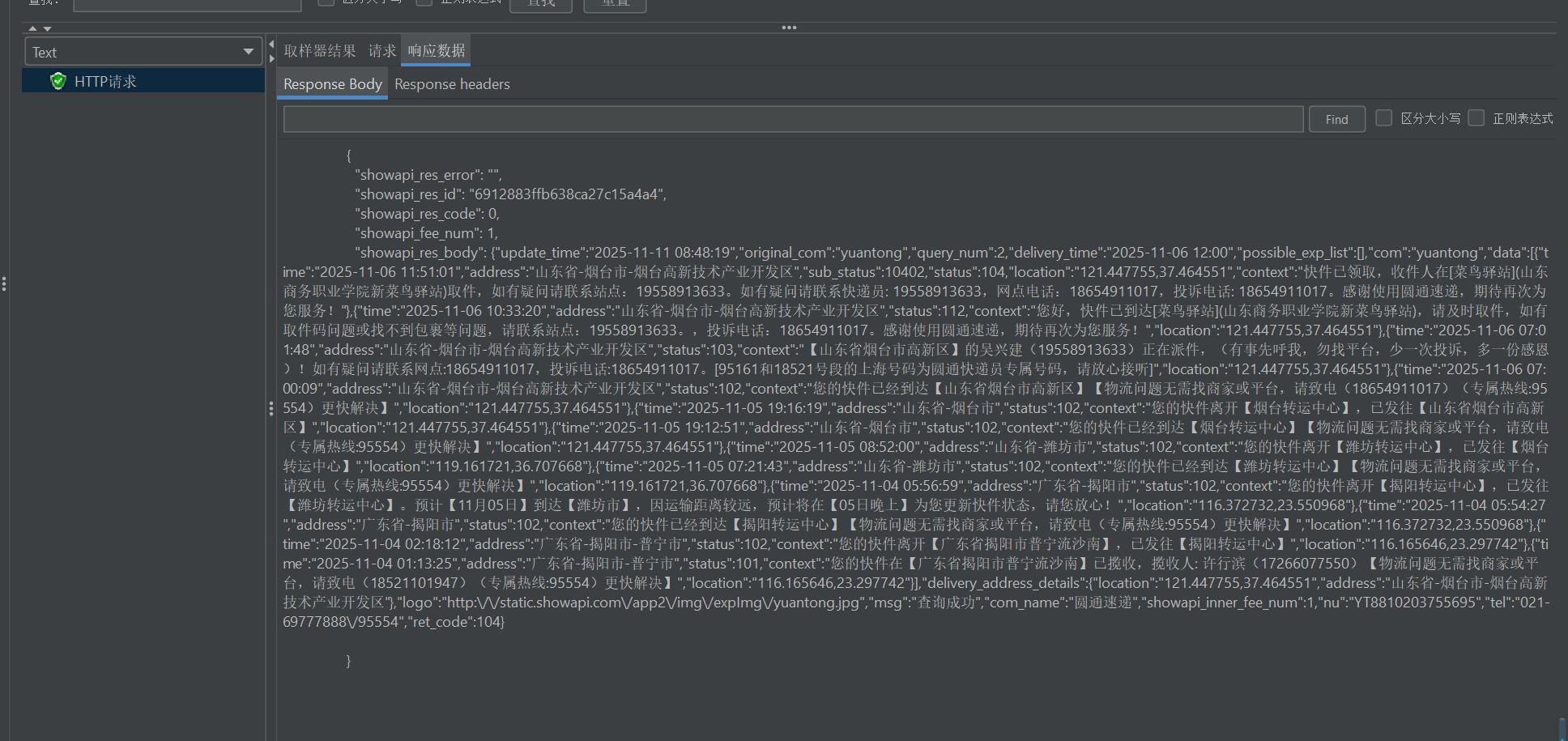
Task: Collapse split pane with the up arrow
Action: point(32,28)
